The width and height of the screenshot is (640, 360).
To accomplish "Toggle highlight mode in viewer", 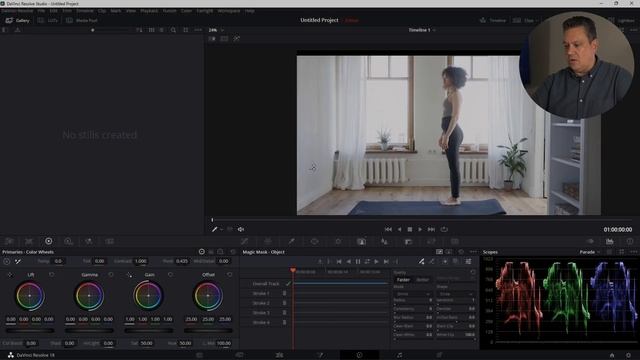I will (x=237, y=38).
